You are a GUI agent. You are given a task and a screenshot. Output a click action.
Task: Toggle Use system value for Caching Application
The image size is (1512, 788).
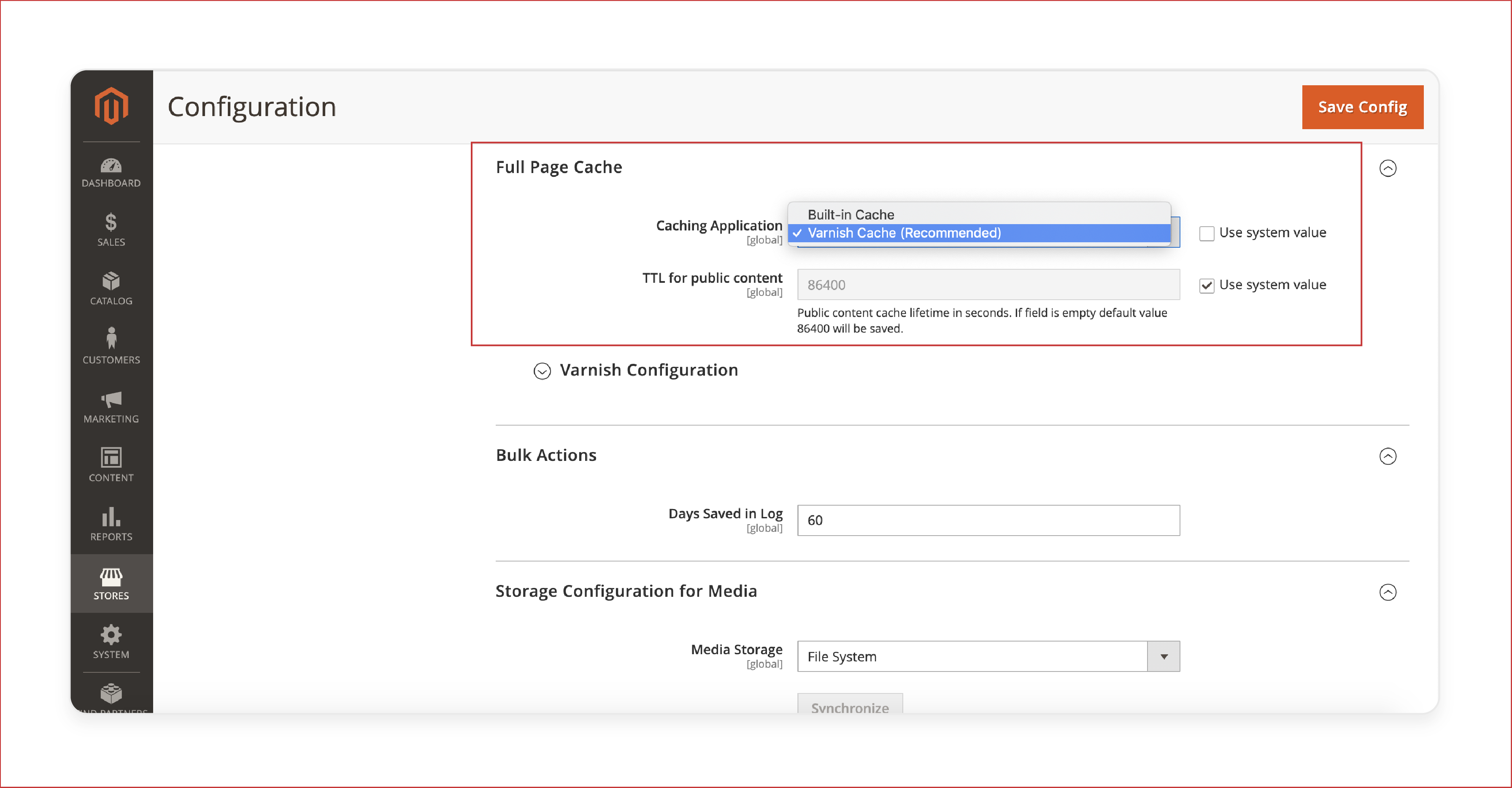coord(1206,233)
